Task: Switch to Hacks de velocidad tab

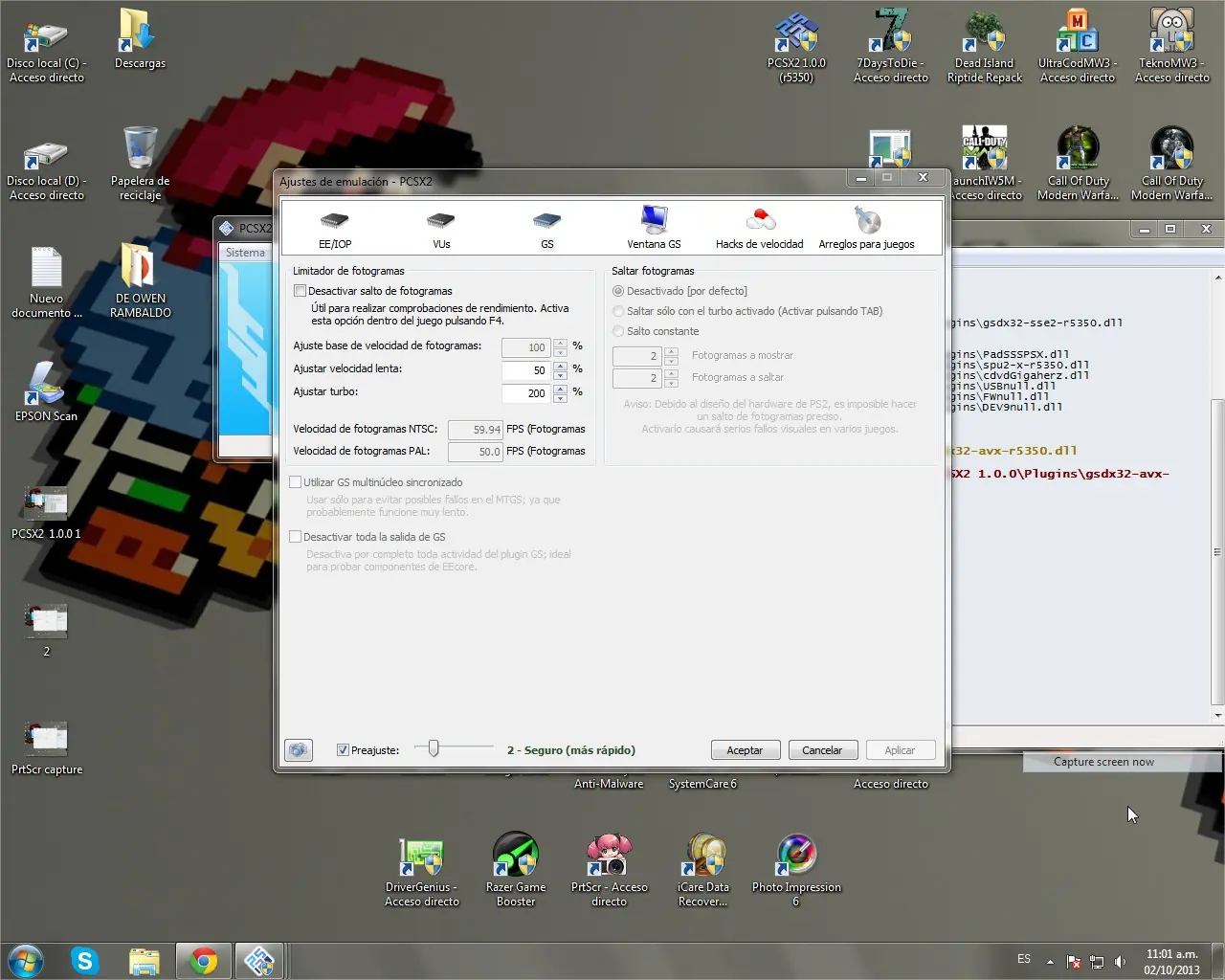Action: [760, 229]
